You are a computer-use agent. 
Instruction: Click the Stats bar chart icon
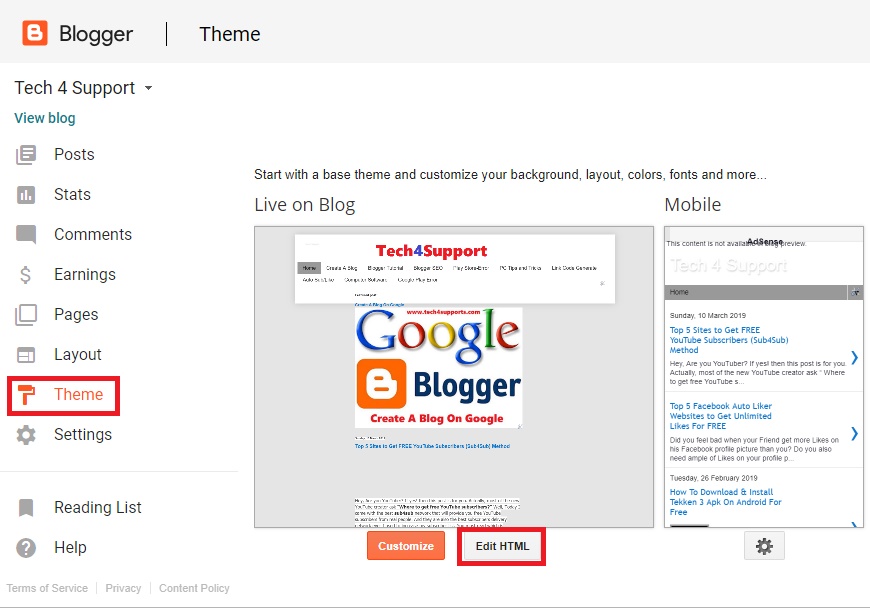(x=26, y=194)
